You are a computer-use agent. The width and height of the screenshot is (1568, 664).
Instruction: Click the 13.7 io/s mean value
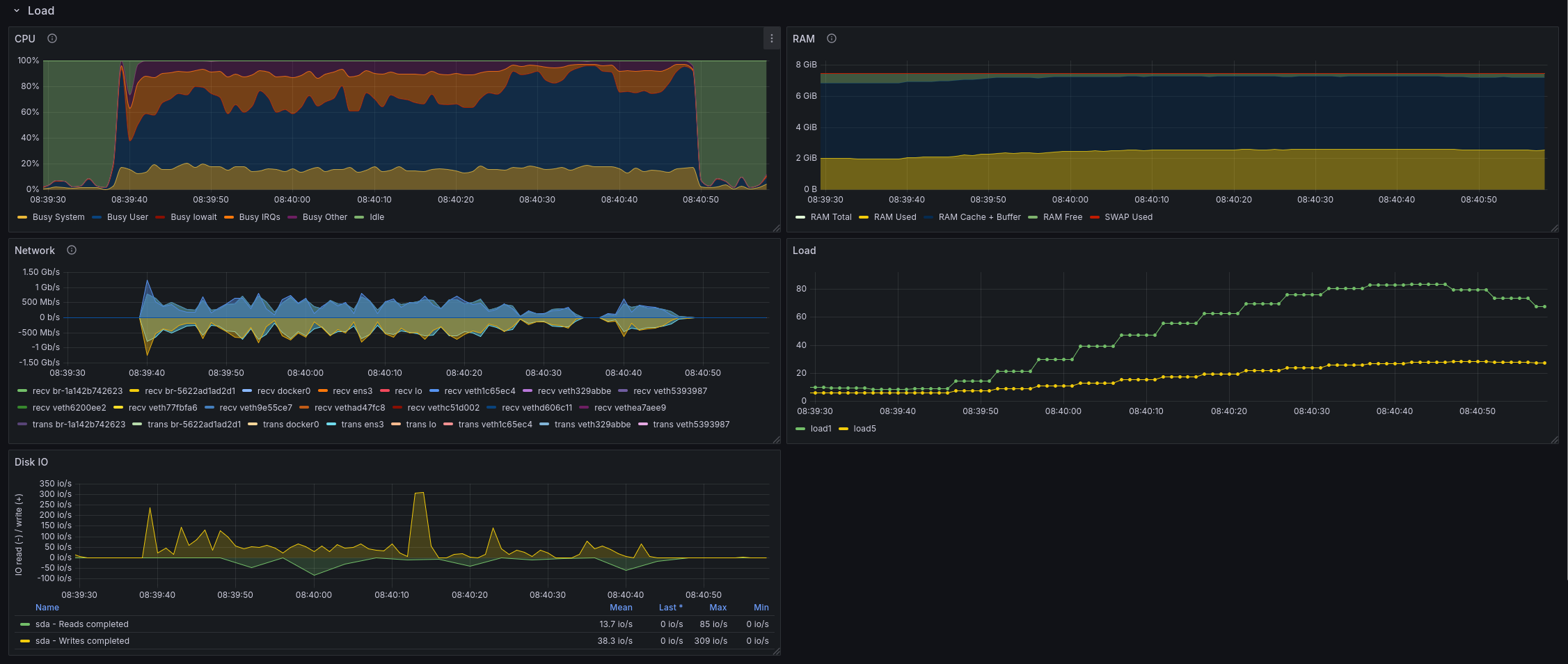coord(616,624)
